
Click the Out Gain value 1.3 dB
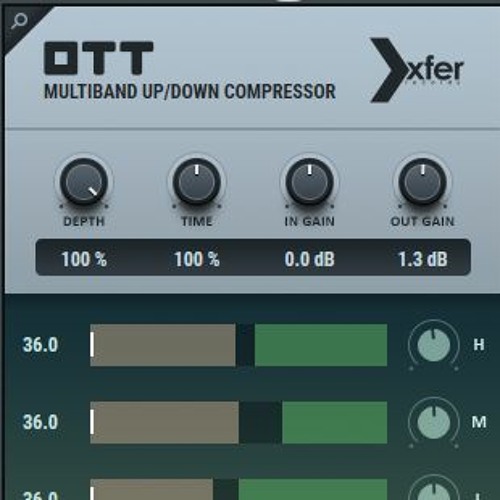[x=423, y=259]
